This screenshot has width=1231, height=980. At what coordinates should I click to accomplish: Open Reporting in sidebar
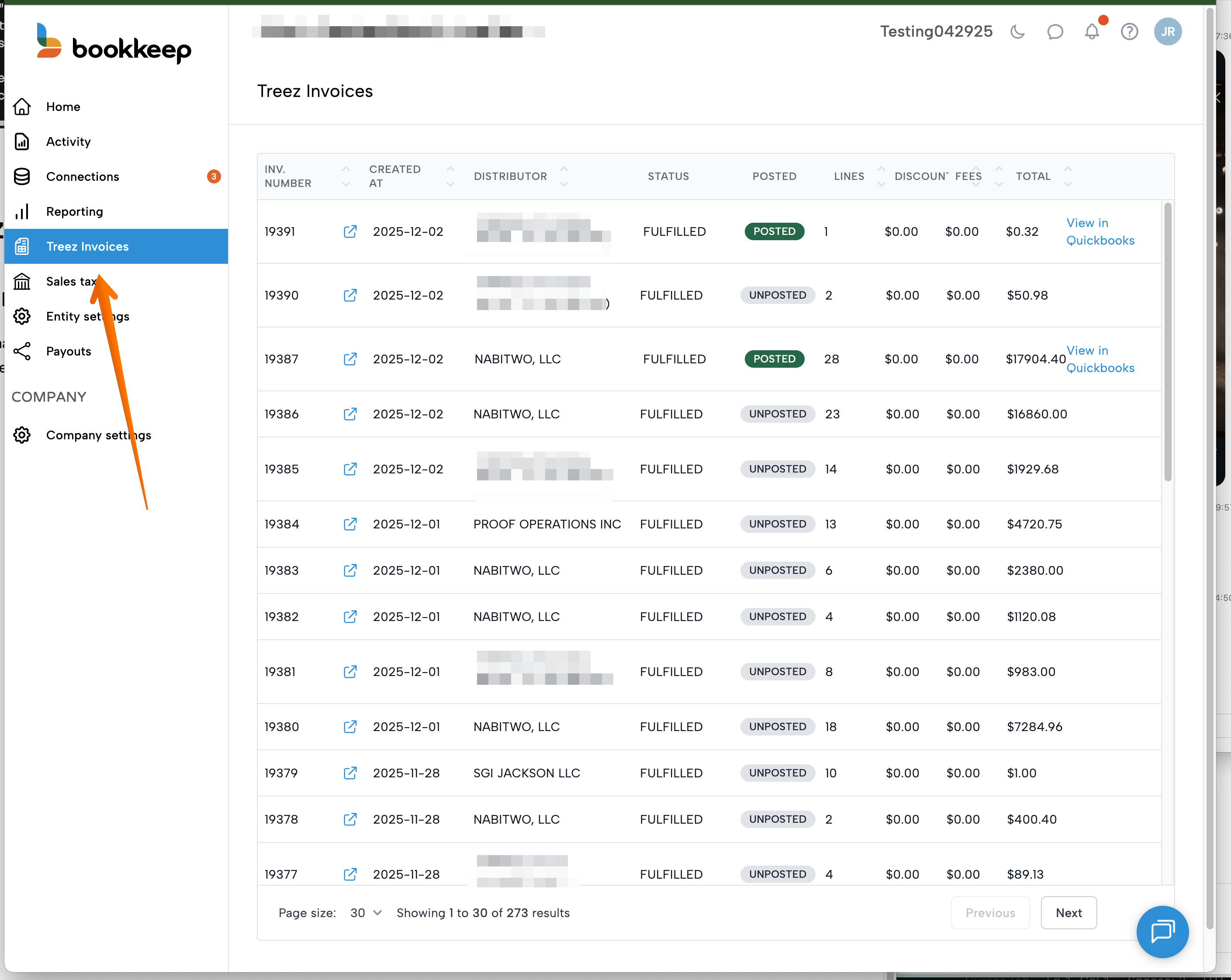point(74,212)
